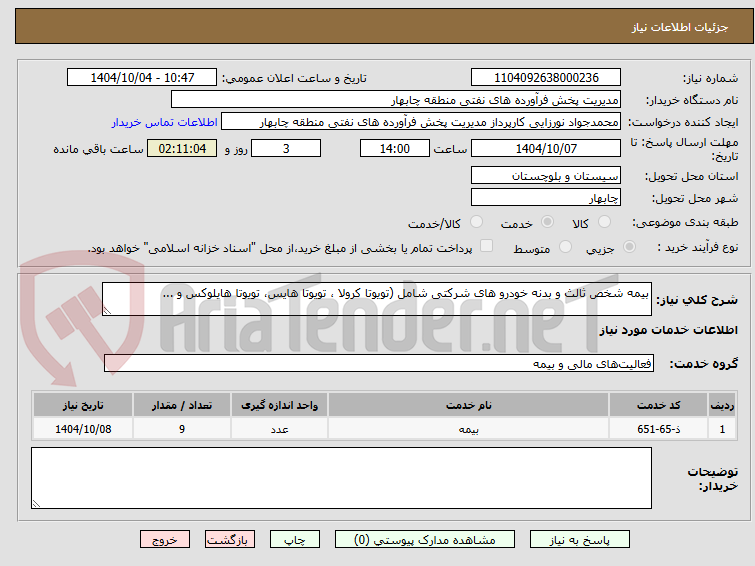Viewport: 755px width, 566px height.
Task: Click the ردیف column header
Action: (722, 405)
